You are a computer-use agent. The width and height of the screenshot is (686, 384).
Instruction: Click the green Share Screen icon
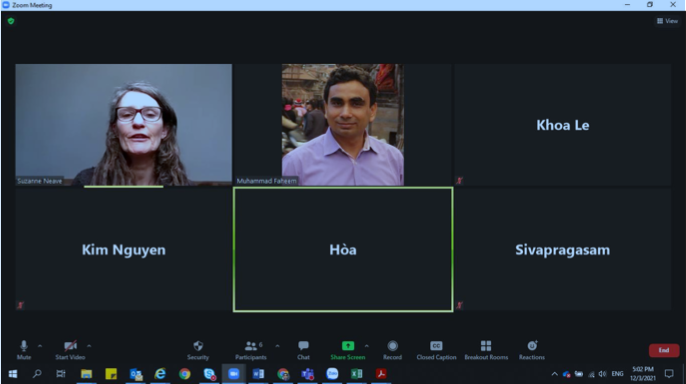(348, 346)
